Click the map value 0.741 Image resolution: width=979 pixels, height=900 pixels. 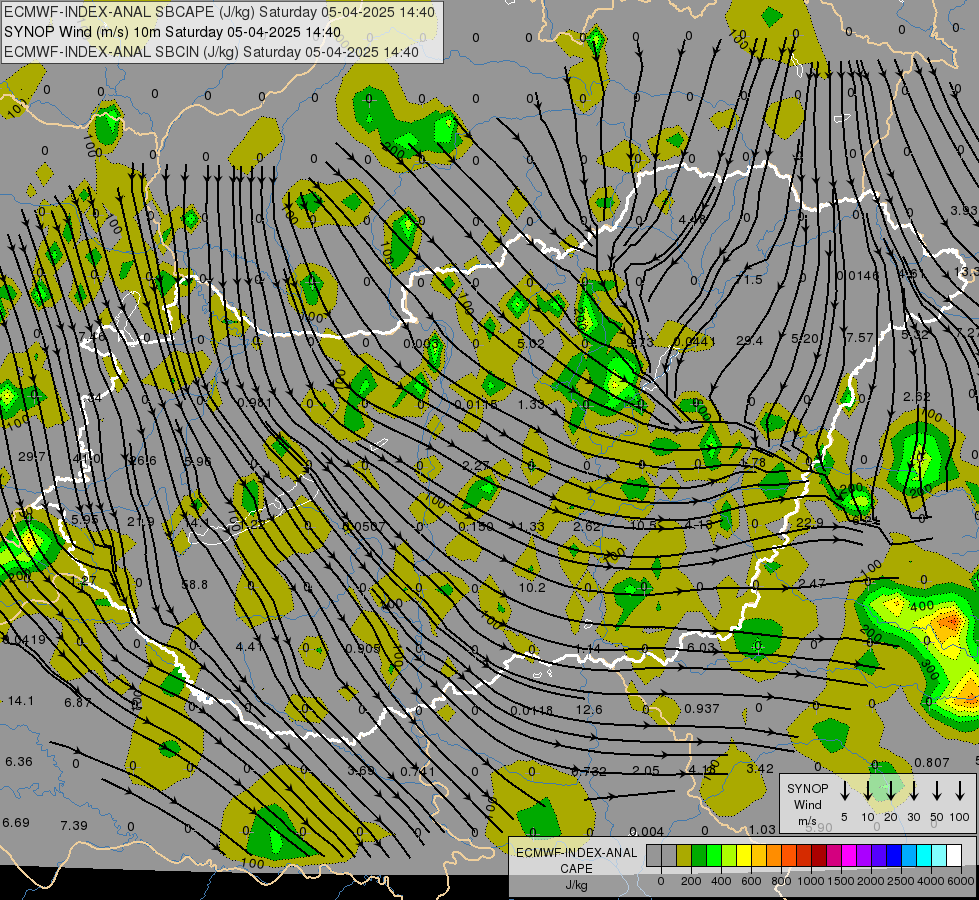(x=417, y=771)
